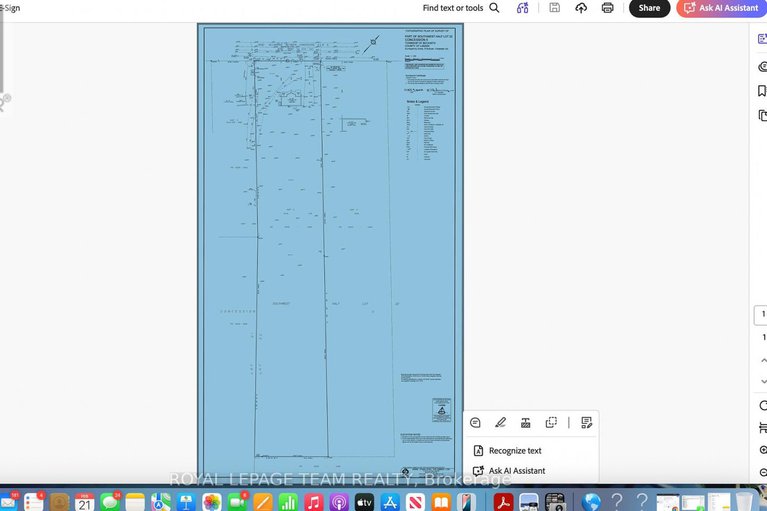Open the AI generative summary tool icon
Image resolution: width=767 pixels, height=511 pixels.
point(523,8)
